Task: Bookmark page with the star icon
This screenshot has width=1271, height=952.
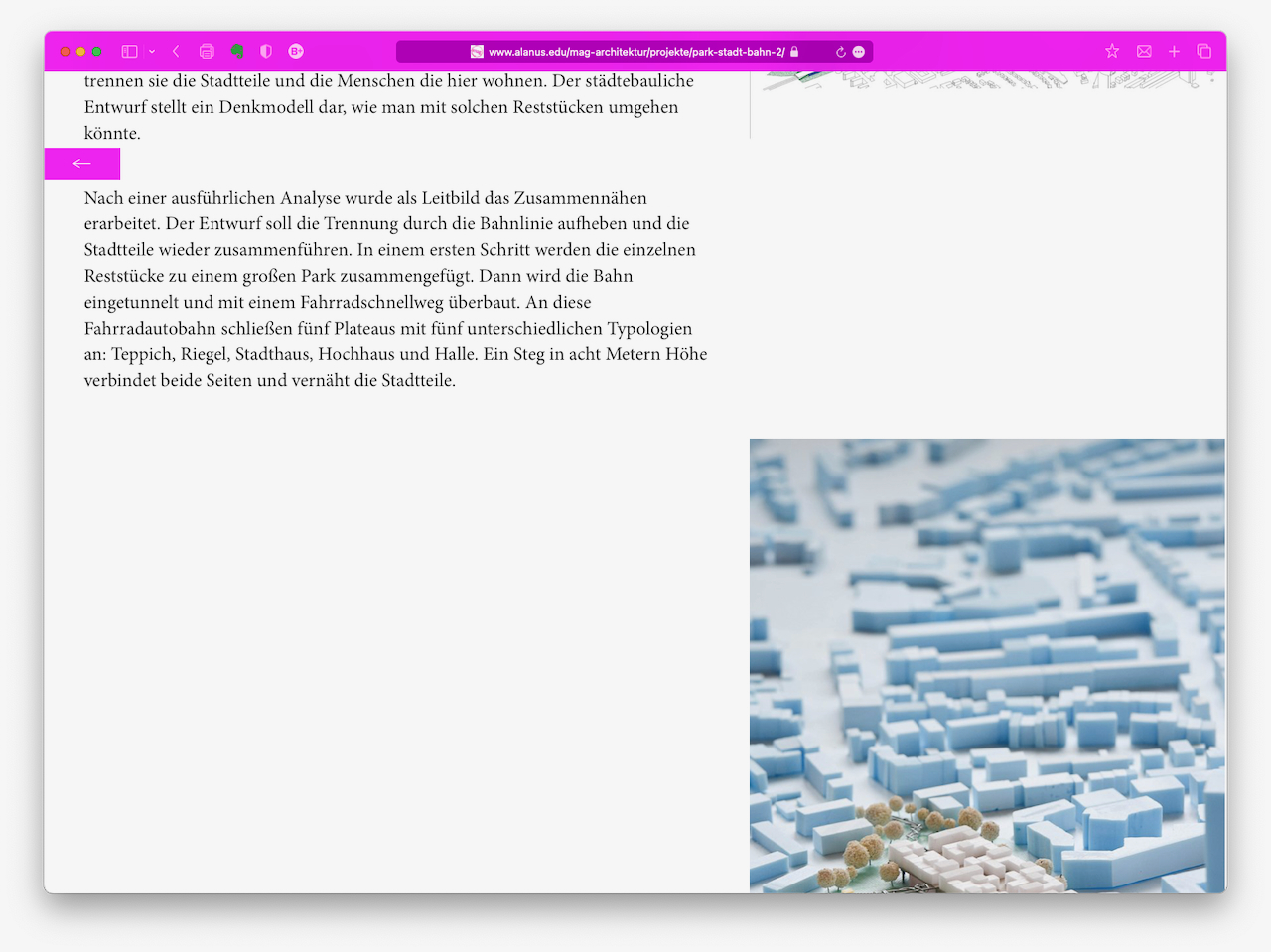Action: click(1112, 51)
